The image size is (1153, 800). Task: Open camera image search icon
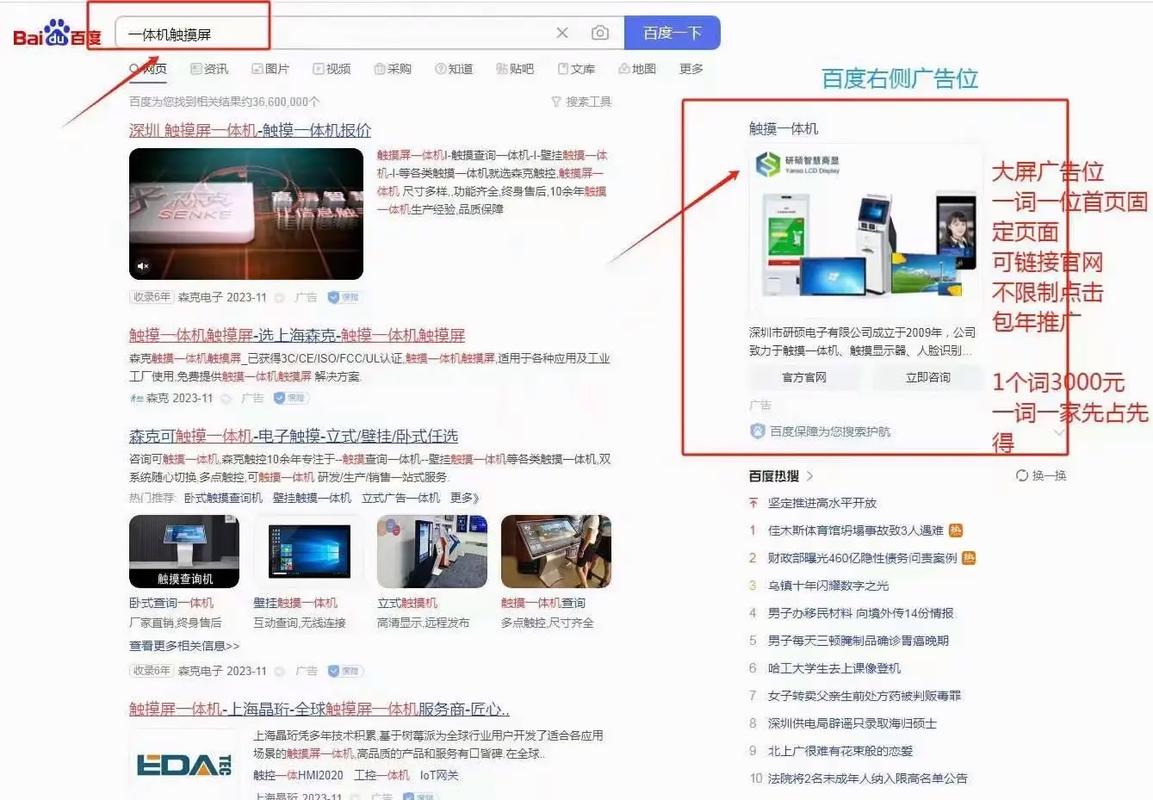click(600, 33)
